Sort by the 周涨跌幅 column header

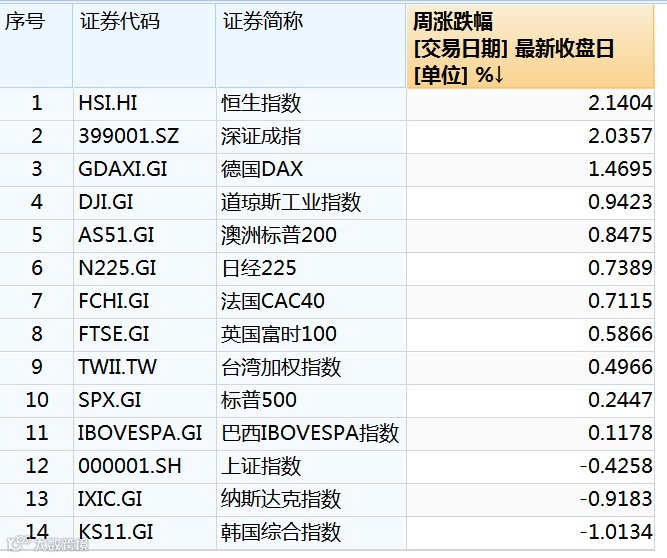530,46
